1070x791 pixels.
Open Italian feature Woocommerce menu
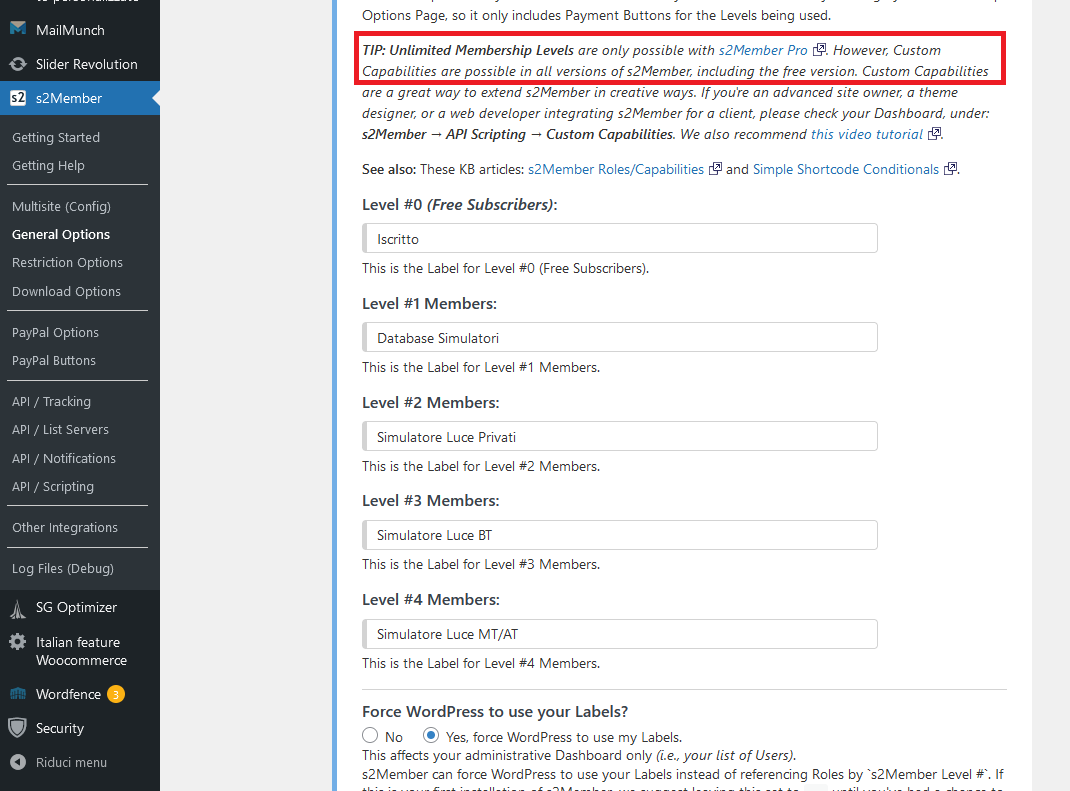coord(80,651)
